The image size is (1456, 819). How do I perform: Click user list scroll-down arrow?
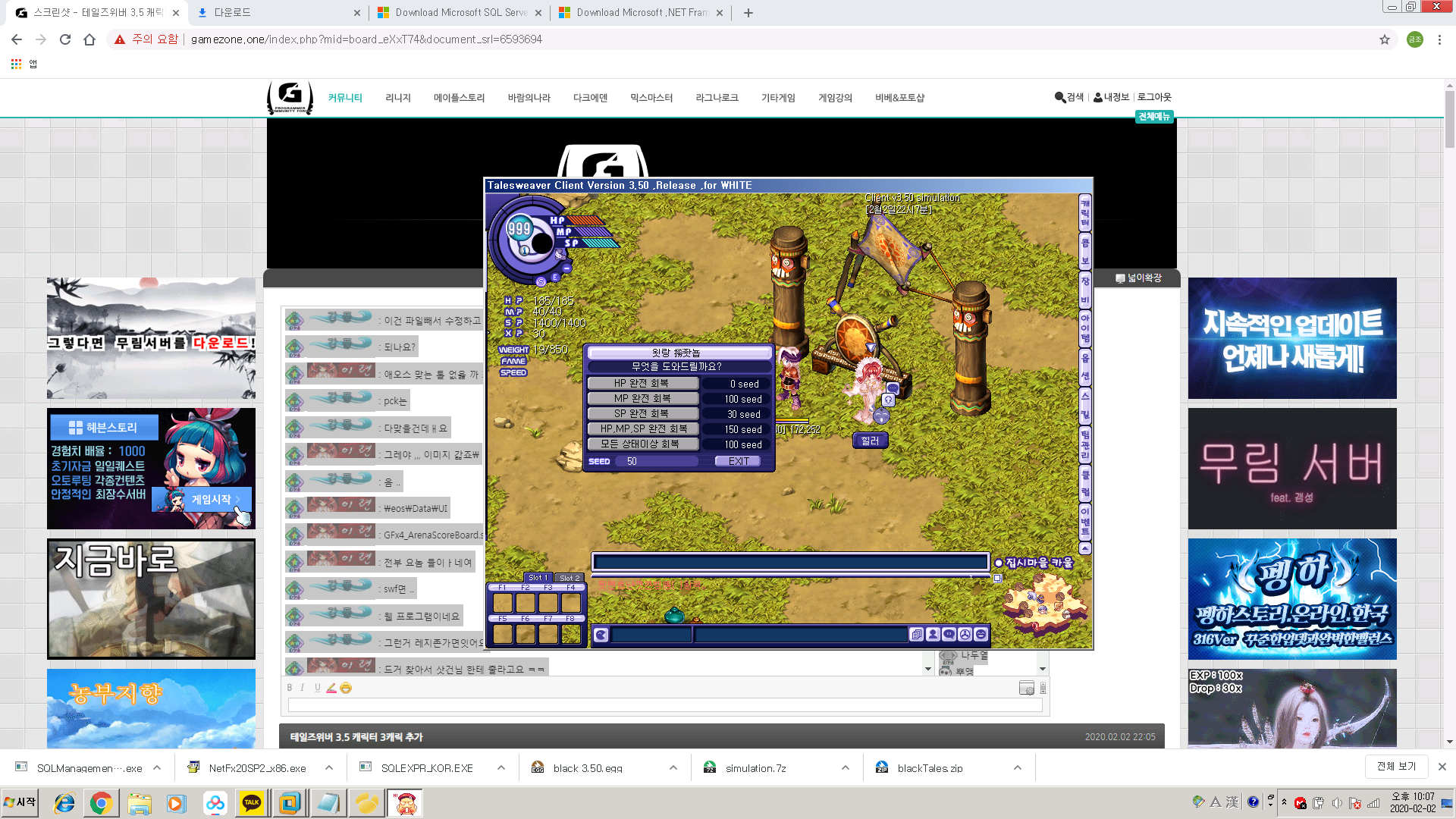[1043, 669]
